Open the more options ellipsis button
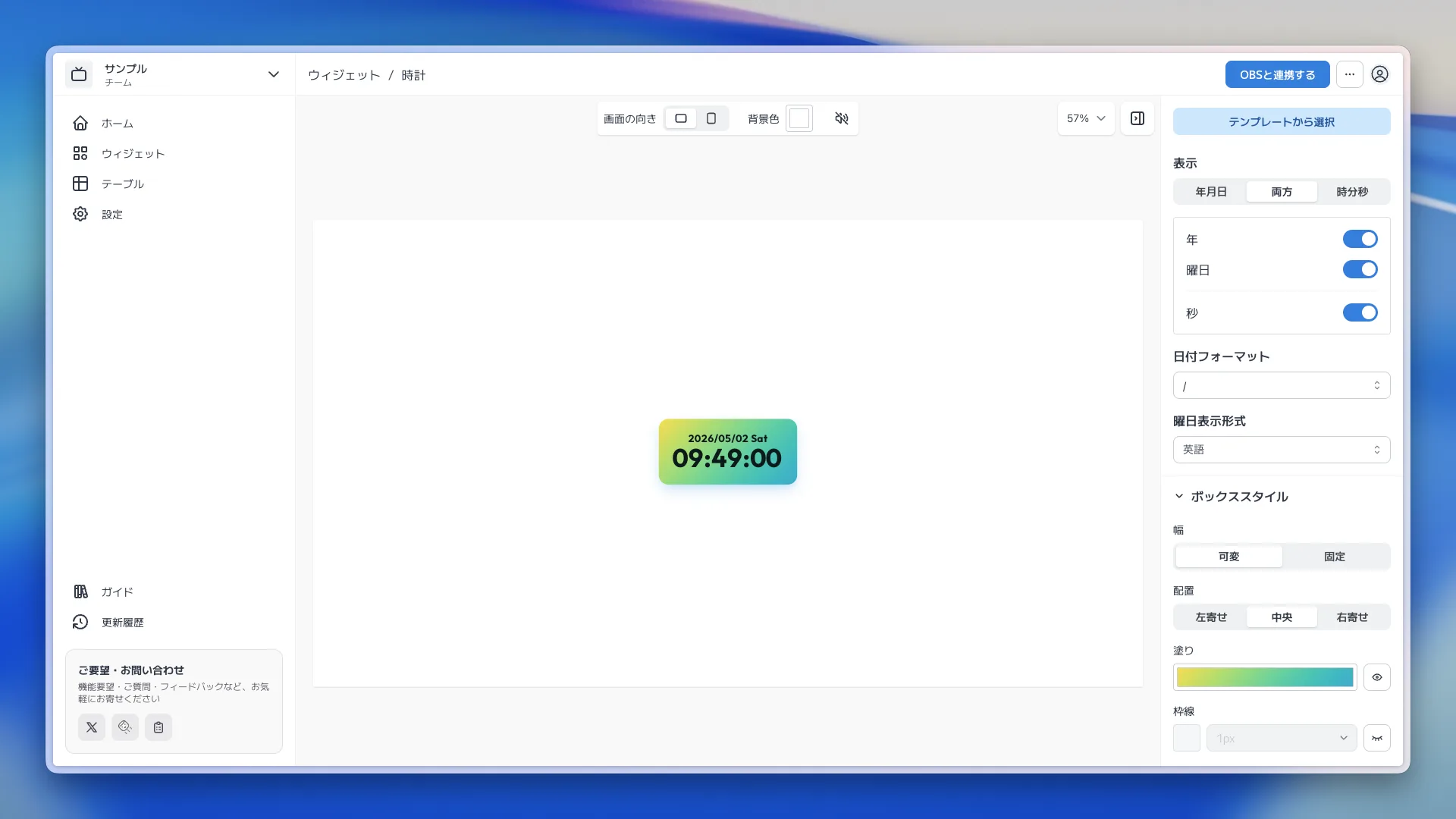The height and width of the screenshot is (819, 1456). 1350,74
